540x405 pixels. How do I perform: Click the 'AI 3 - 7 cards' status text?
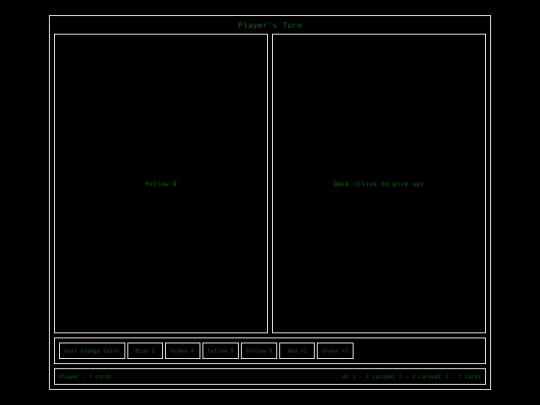pos(457,376)
